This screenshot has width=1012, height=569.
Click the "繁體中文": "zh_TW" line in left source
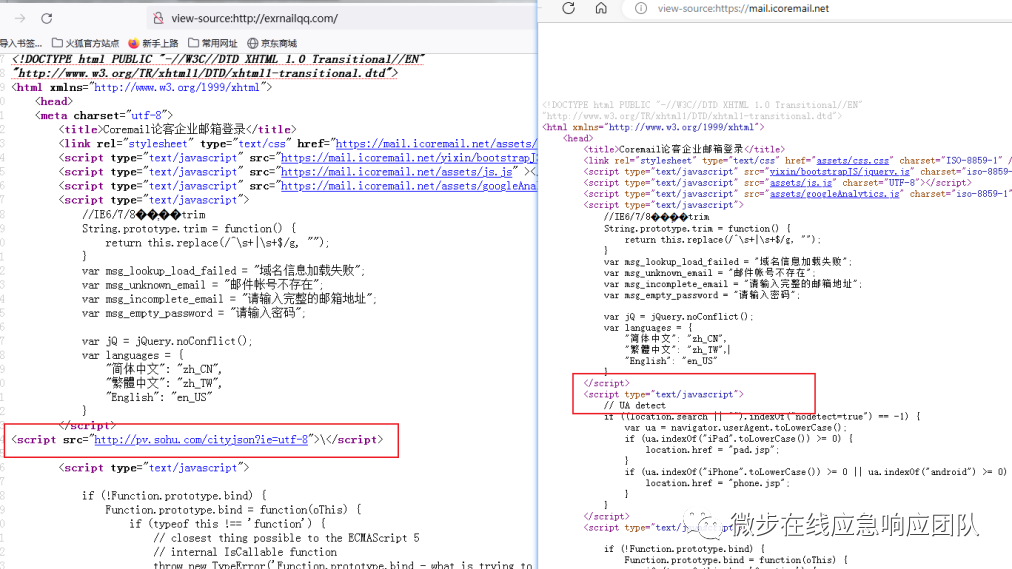[x=164, y=383]
